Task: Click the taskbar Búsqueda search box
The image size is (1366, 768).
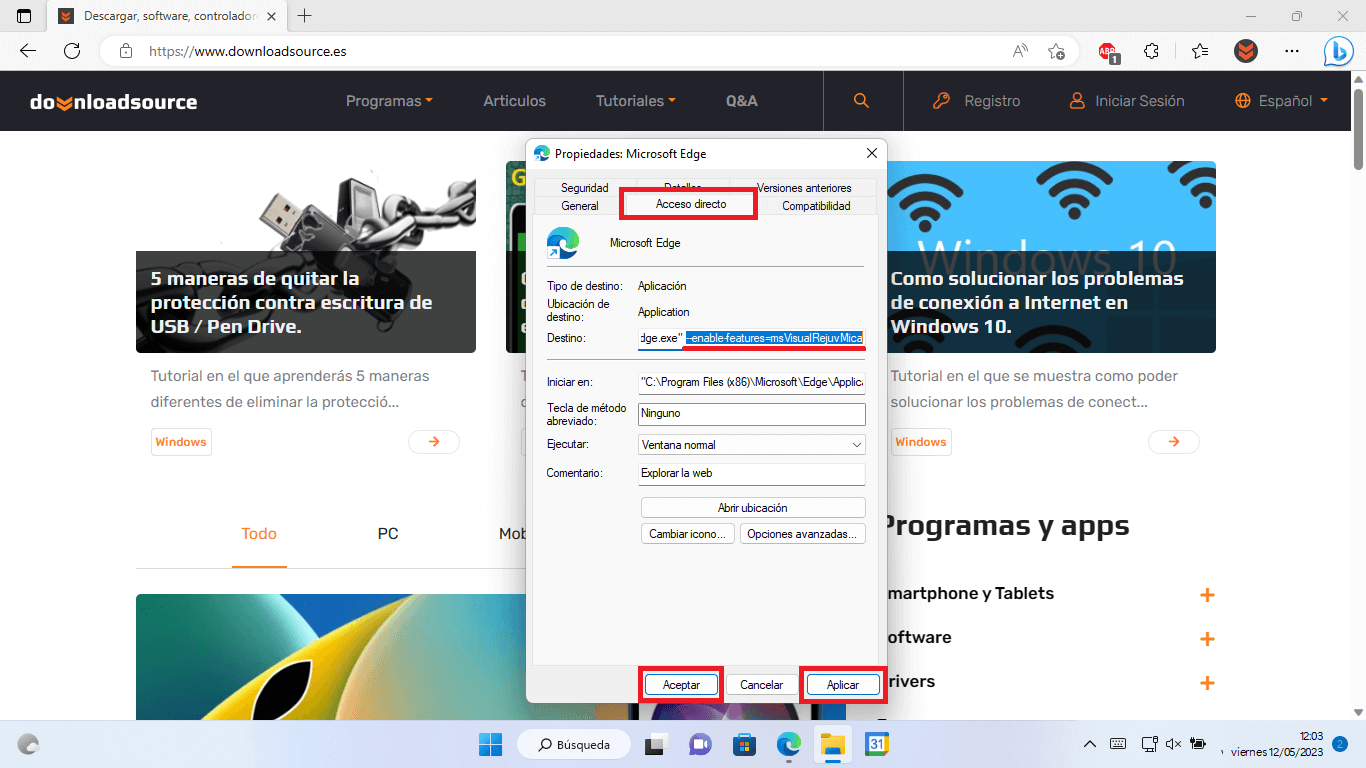Action: 573,744
